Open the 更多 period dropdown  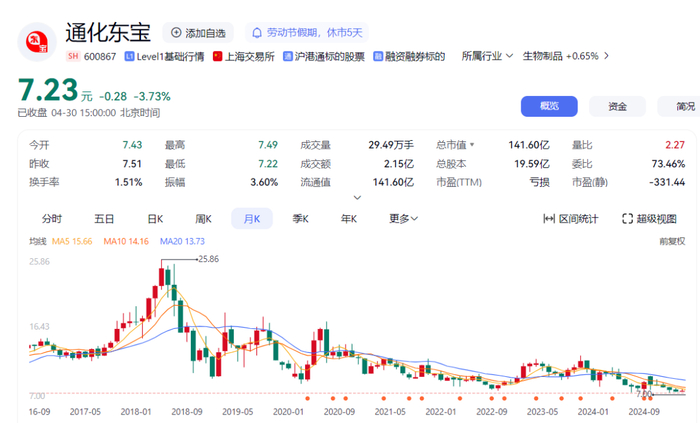[403, 219]
